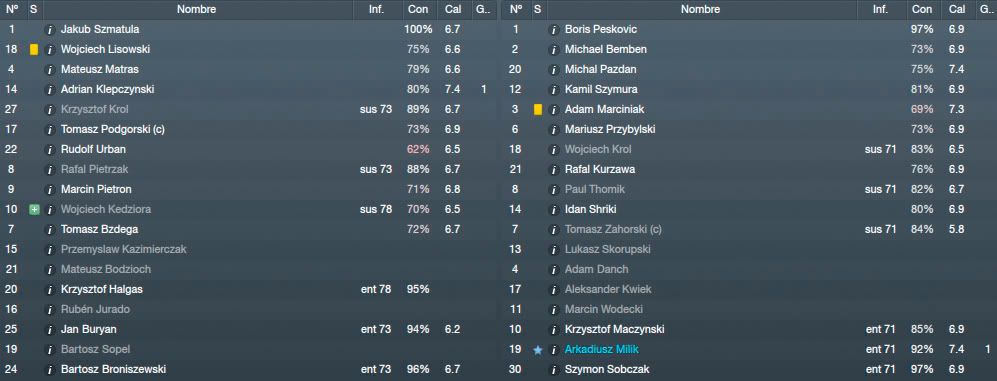Click yellow card icon beside Adam Marciniak
997x381 pixels.
coord(538,109)
